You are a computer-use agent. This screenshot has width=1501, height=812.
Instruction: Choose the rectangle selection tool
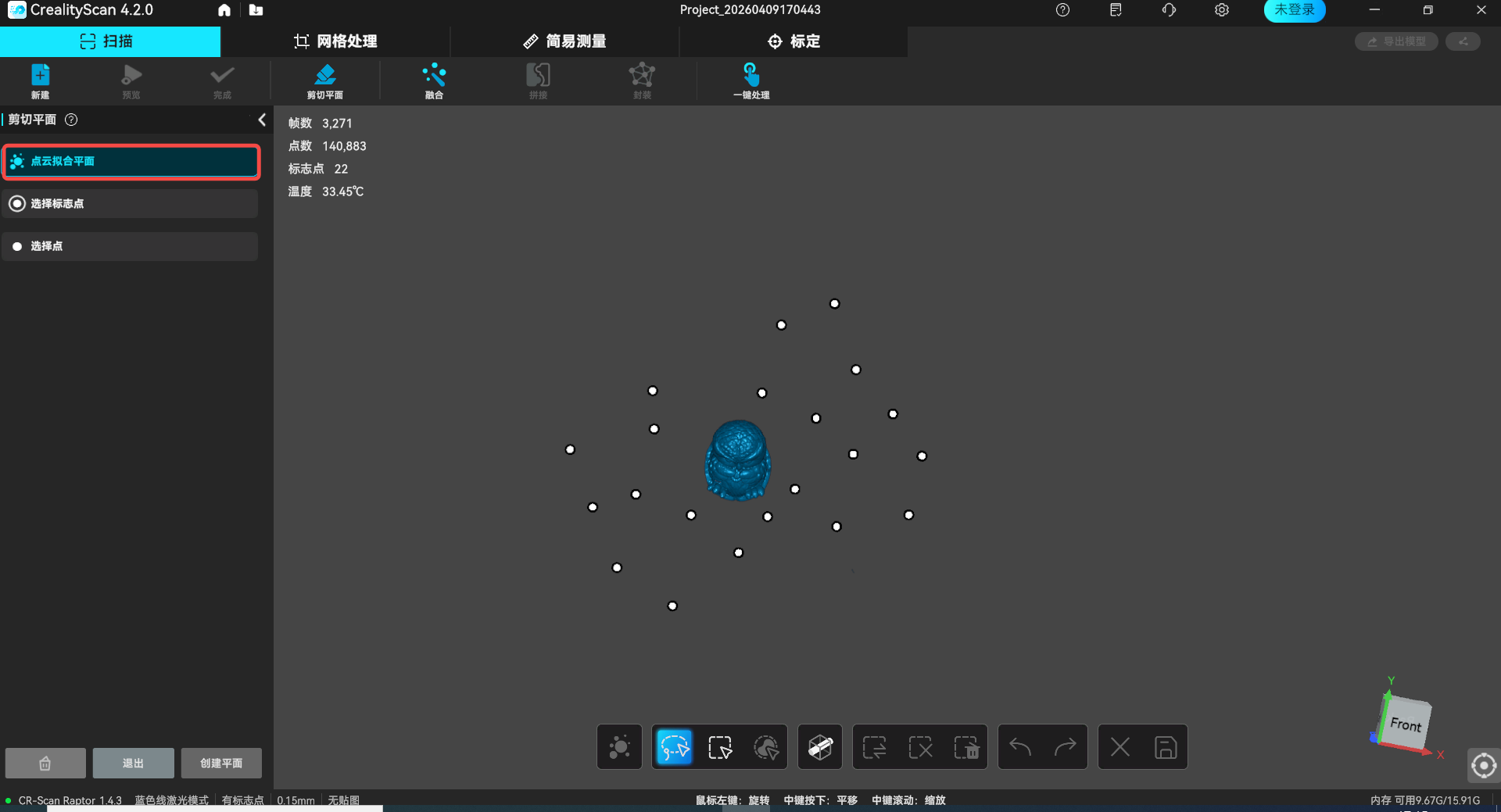point(719,747)
